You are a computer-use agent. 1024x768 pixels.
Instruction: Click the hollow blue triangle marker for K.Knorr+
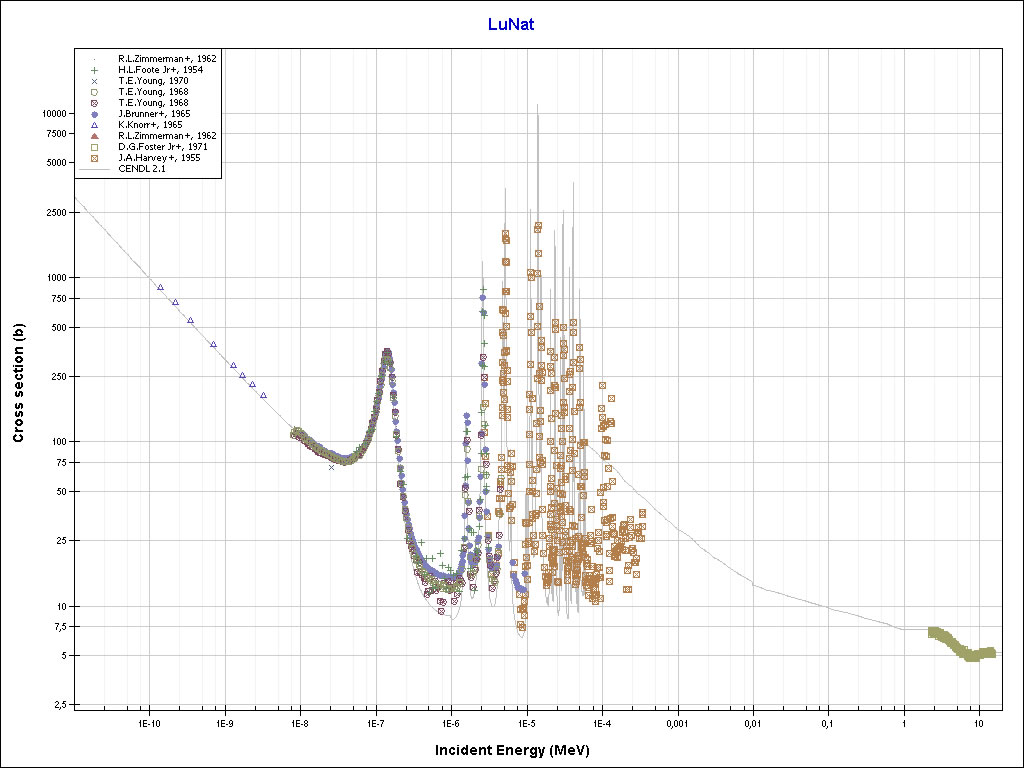pos(94,125)
